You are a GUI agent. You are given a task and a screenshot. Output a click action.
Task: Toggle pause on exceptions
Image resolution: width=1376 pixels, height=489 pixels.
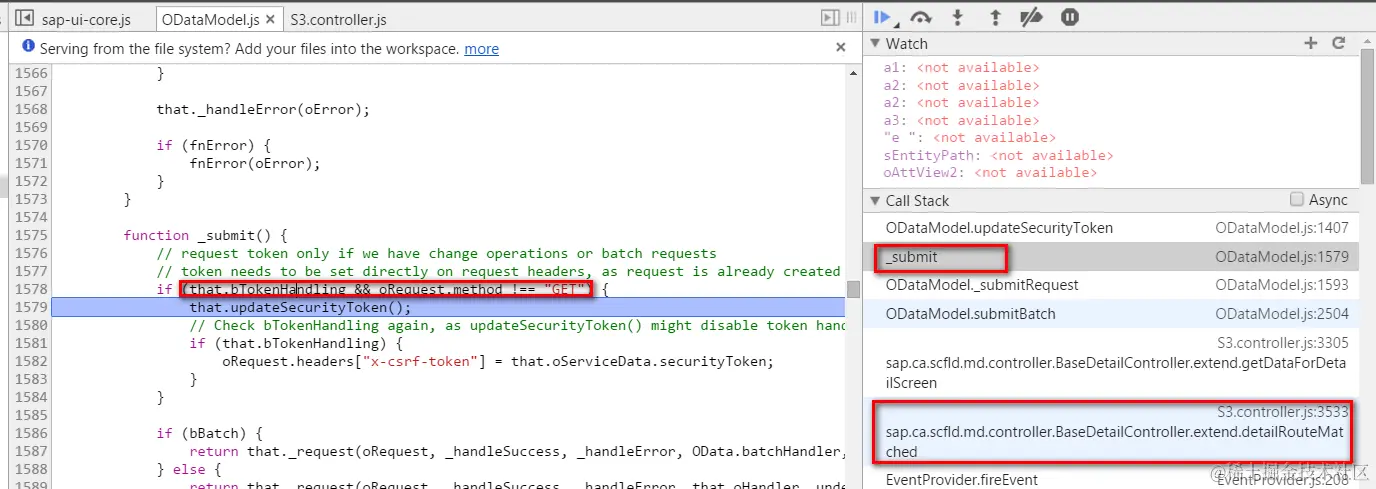[1070, 17]
